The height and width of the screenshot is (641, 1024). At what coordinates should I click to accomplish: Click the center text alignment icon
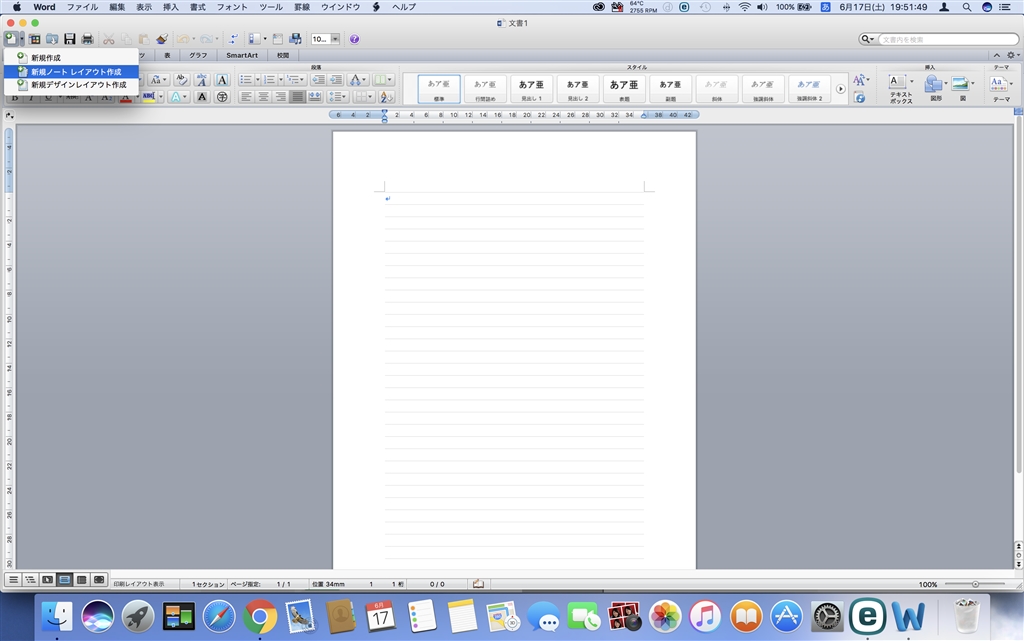point(263,97)
